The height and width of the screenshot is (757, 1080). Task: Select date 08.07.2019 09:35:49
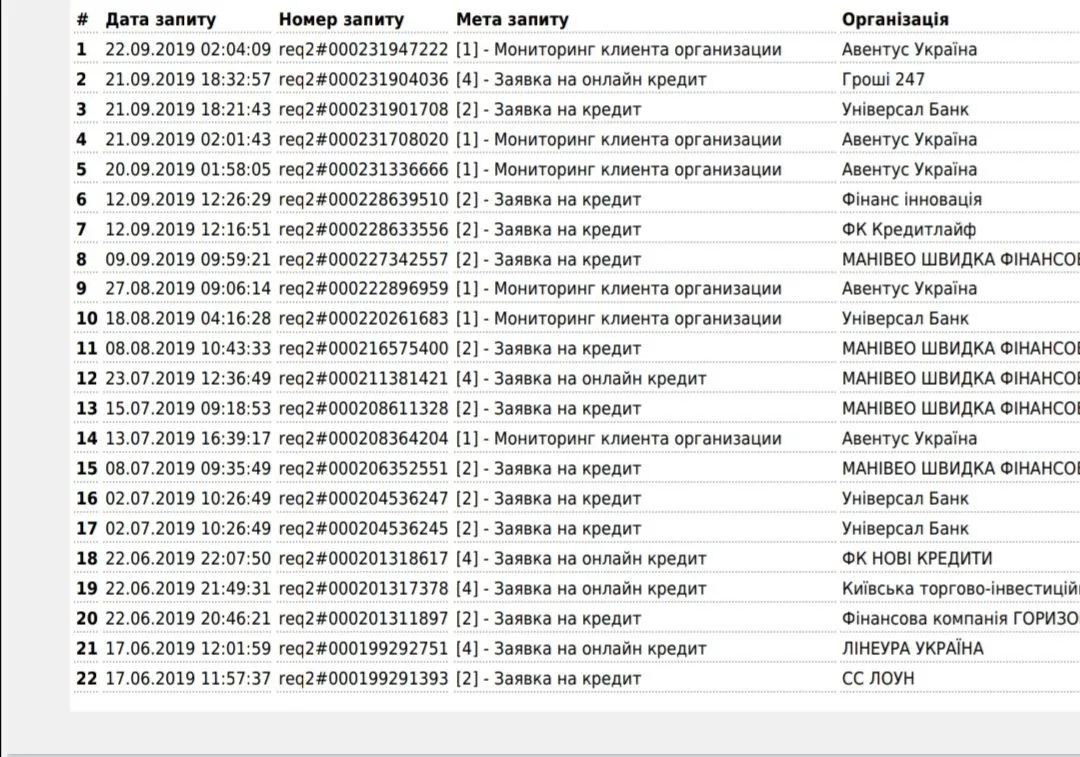click(188, 469)
